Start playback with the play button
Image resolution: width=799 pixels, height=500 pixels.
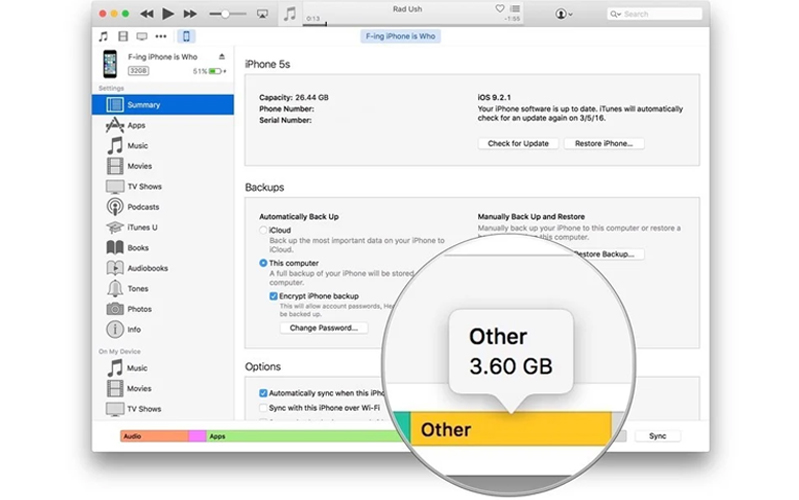[x=168, y=14]
